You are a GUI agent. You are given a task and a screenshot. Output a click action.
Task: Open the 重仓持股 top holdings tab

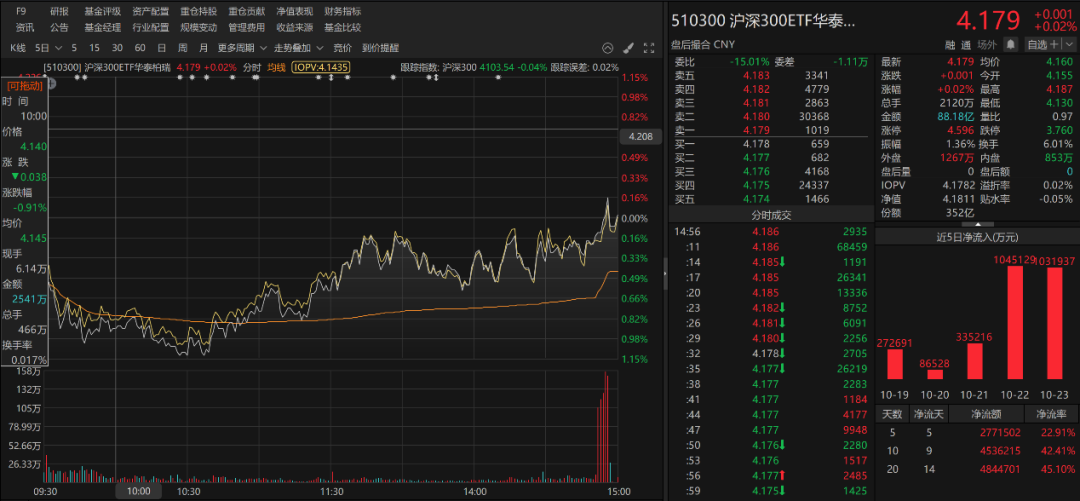point(198,12)
